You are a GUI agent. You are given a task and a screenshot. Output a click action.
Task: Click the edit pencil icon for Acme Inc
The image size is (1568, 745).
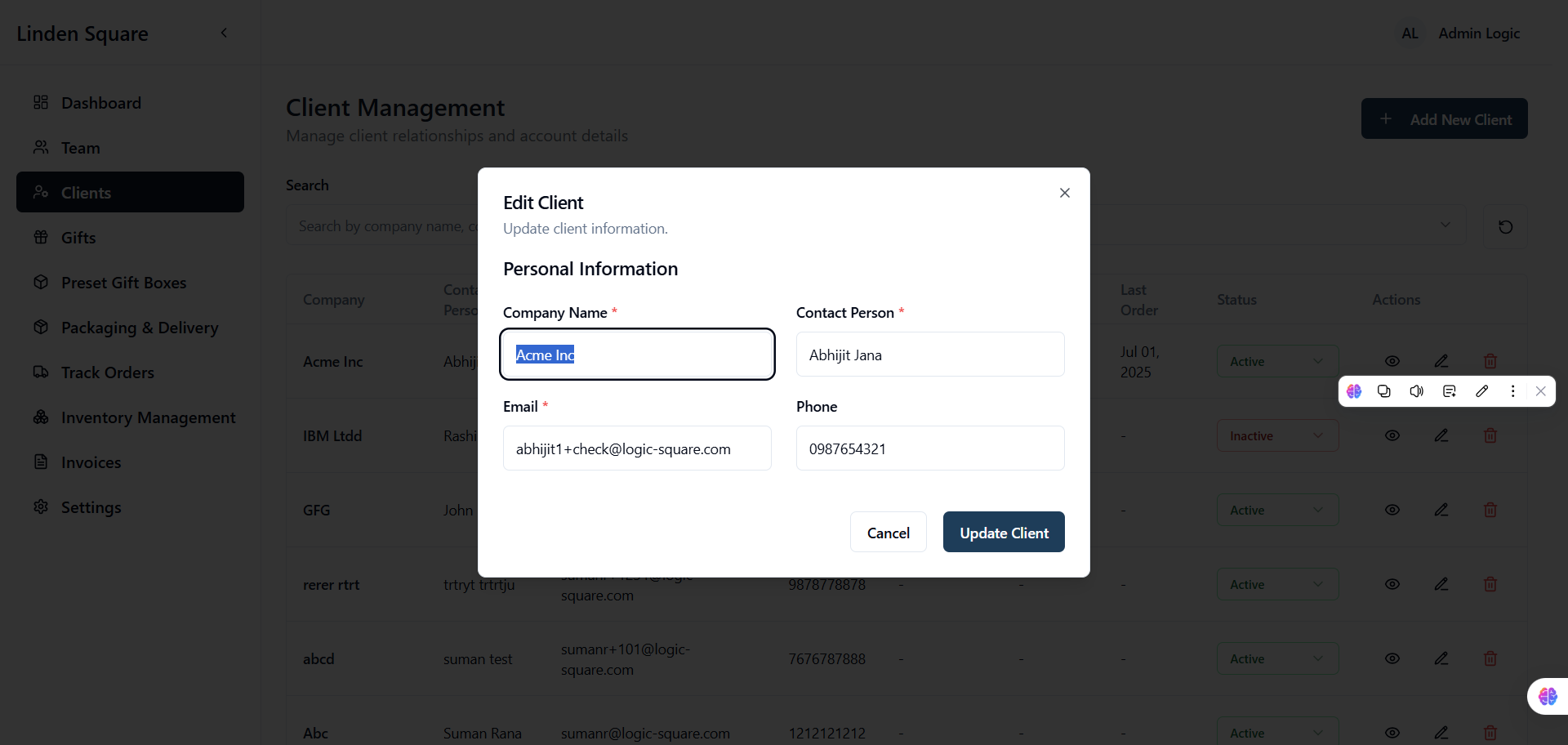(x=1441, y=361)
